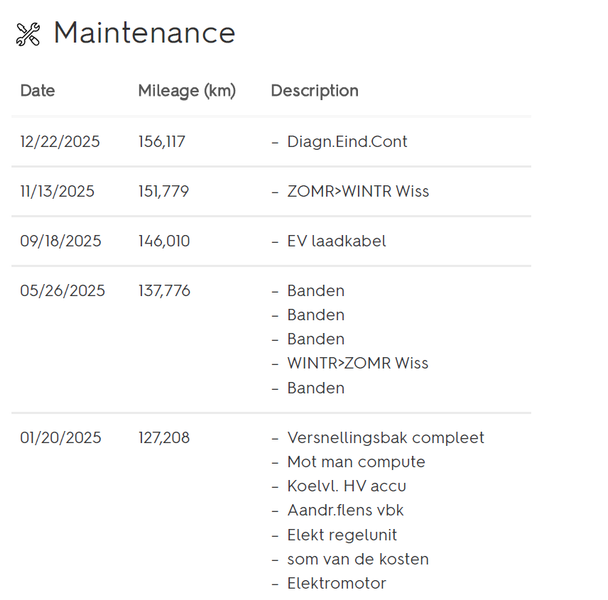Select the 12/22/2025 date entry
The height and width of the screenshot is (600, 608).
click(x=60, y=142)
